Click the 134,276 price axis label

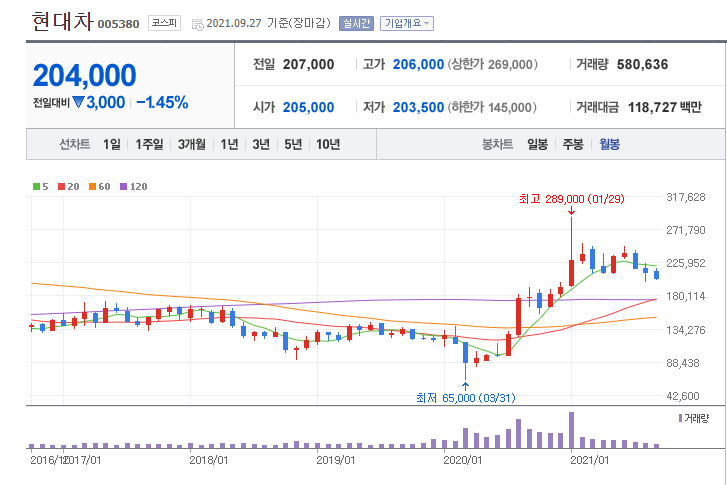(x=686, y=330)
